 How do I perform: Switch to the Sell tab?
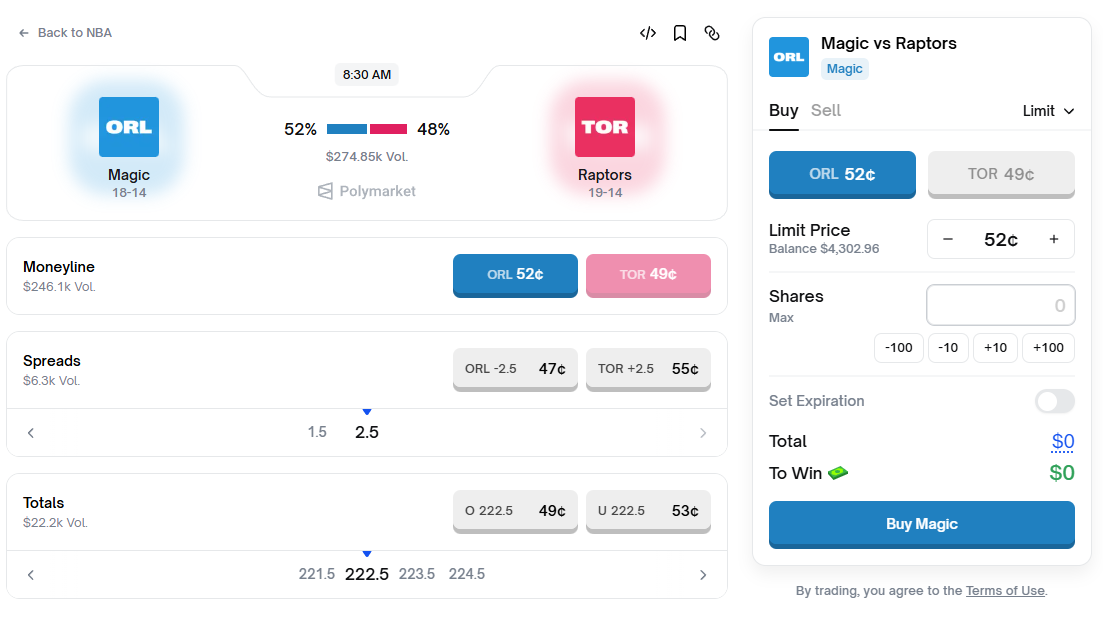pos(826,111)
